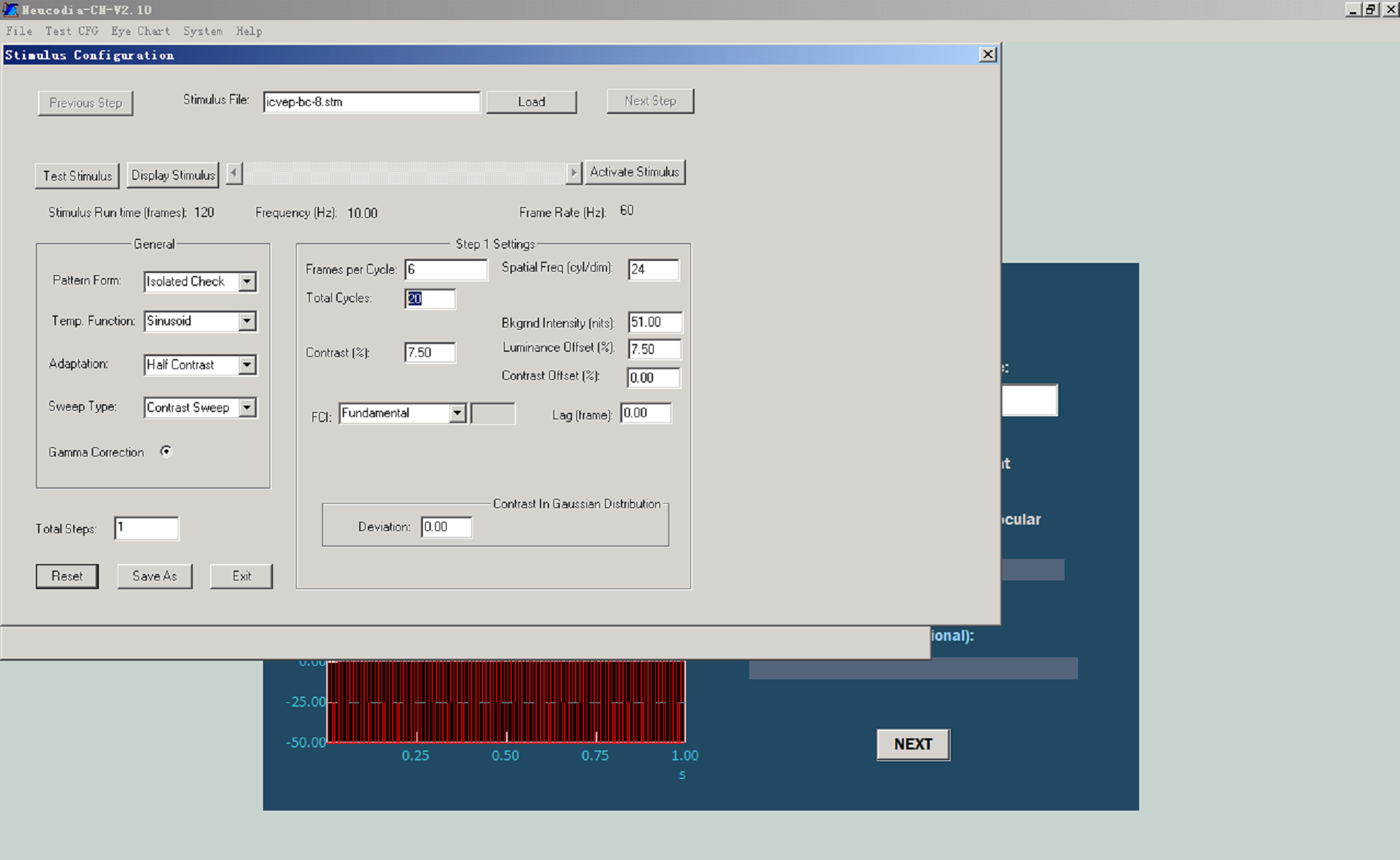Click the stimulus horizontal scrollbar track
This screenshot has height=860, width=1400.
pyautogui.click(x=404, y=173)
